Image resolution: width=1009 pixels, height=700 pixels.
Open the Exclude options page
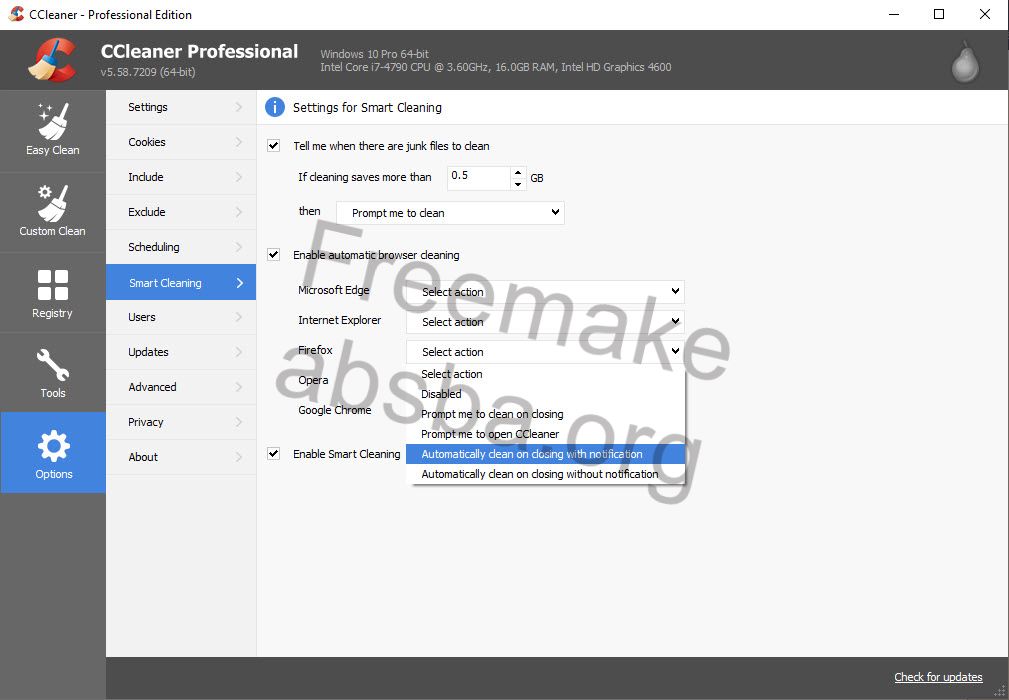(181, 212)
